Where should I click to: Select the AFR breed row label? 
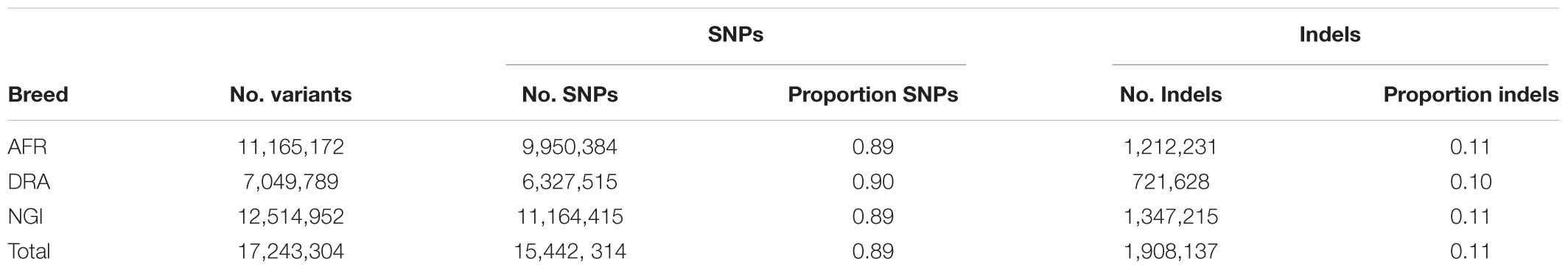coord(27,147)
